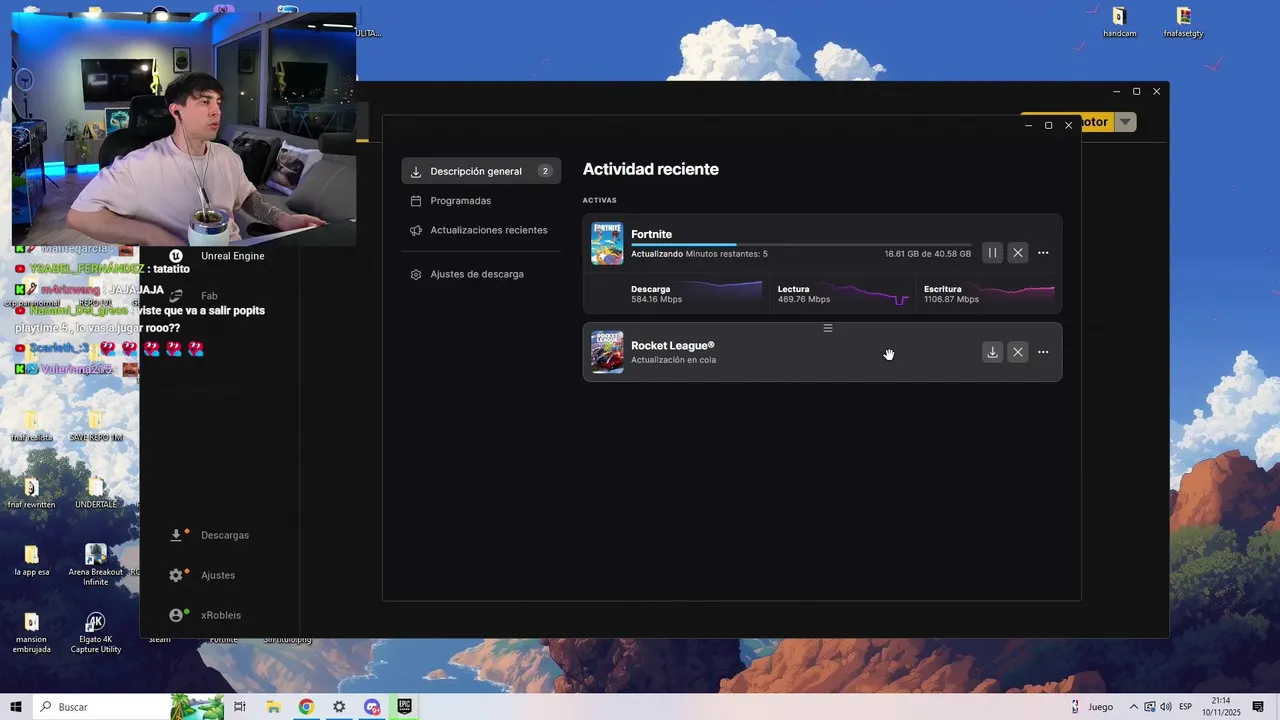Click the Juego taskbar widget

(1093, 707)
